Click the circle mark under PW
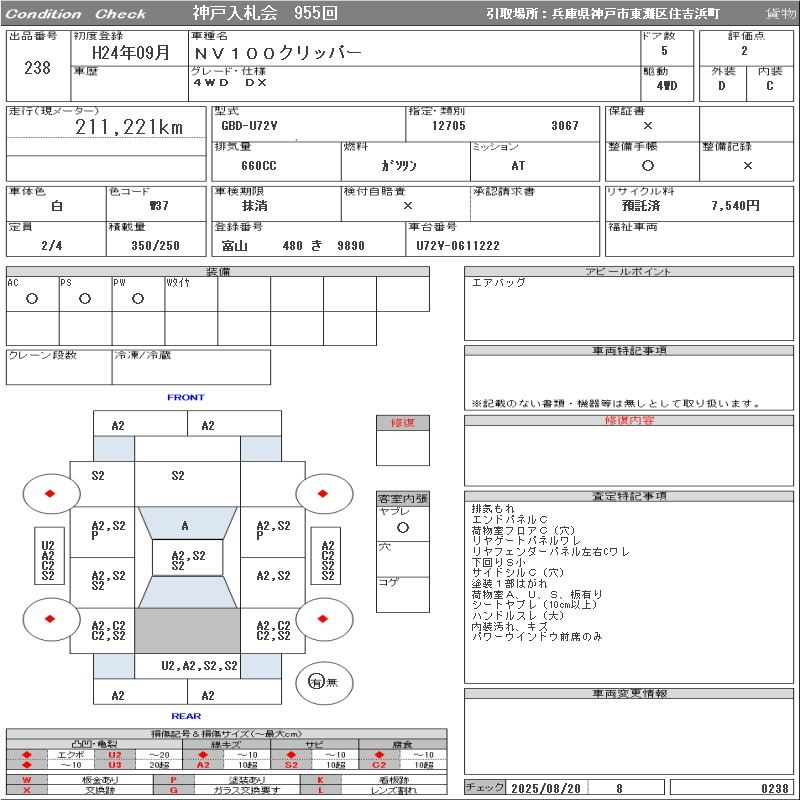The width and height of the screenshot is (800, 800). 138,299
